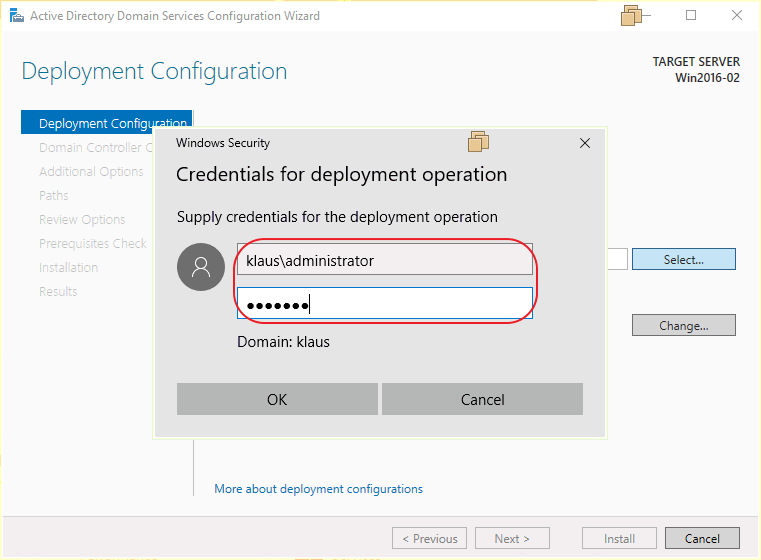This screenshot has height=560, width=761.
Task: Click the Select... button
Action: pos(683,260)
